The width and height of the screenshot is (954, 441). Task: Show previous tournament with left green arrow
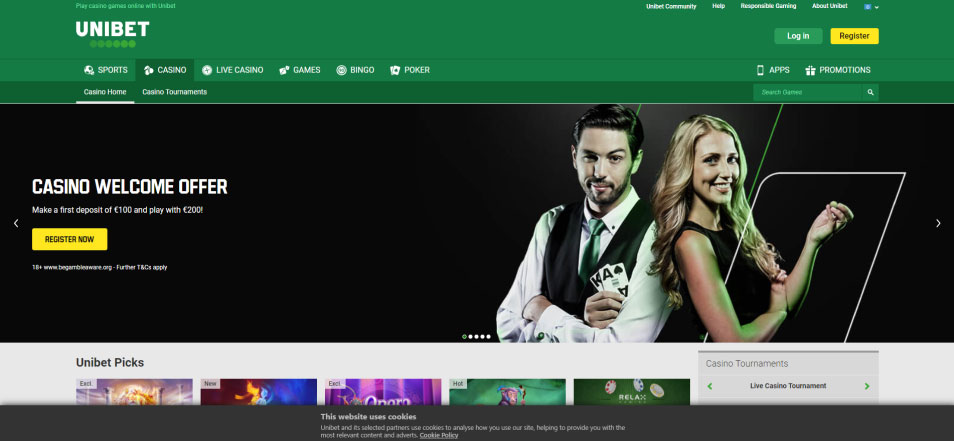click(709, 386)
